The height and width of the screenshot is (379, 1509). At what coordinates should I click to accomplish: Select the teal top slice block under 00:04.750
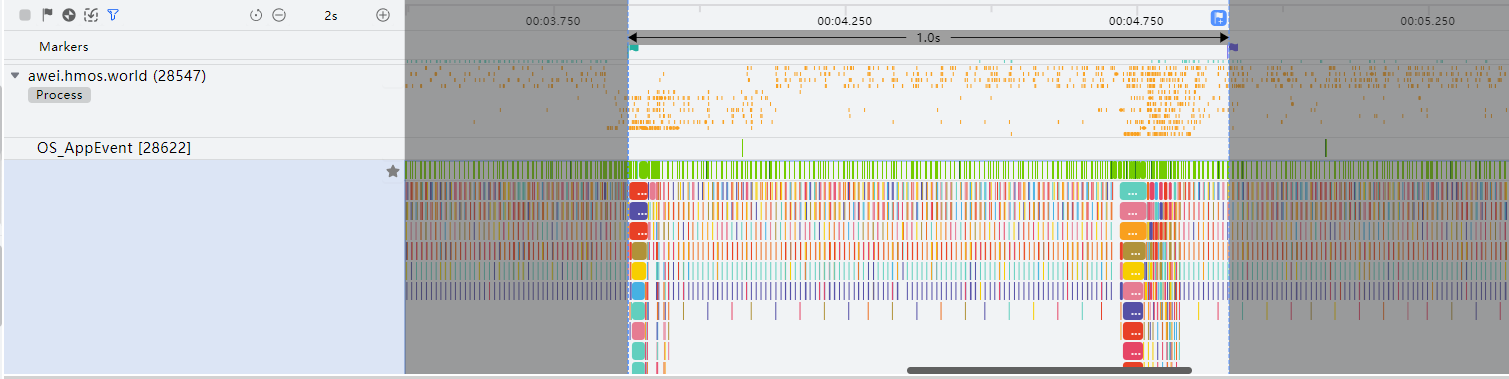1132,191
